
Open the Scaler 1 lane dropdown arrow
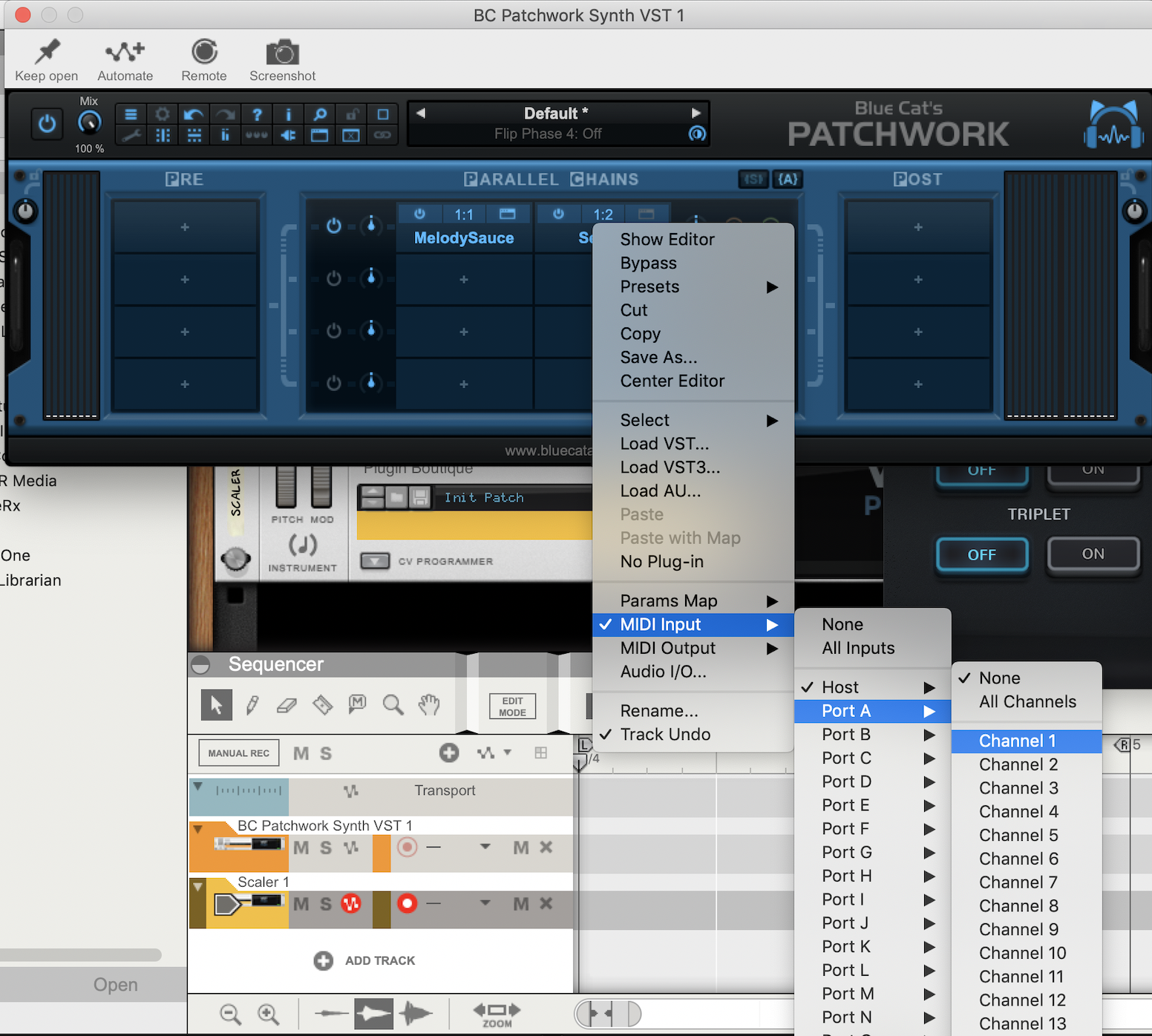(x=485, y=903)
